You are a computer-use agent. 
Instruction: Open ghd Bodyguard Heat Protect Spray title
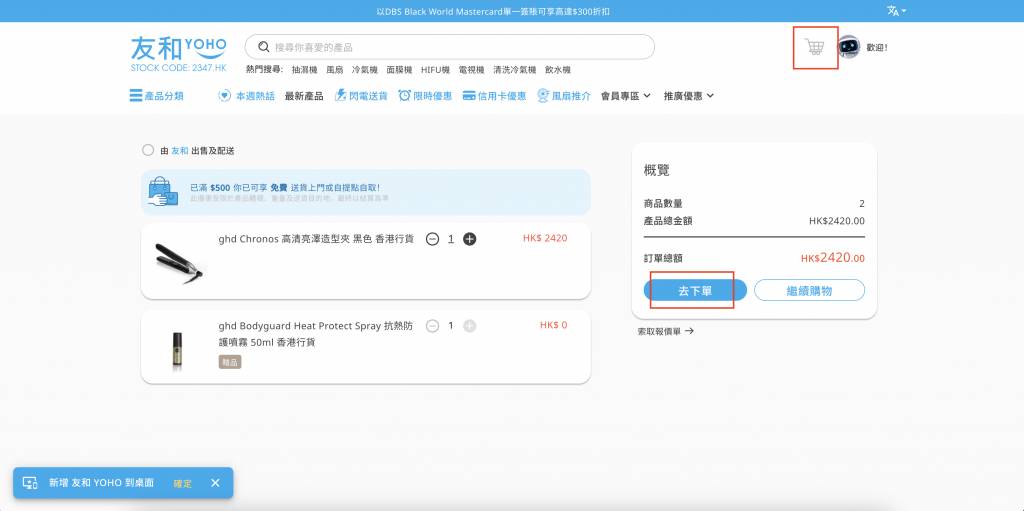pos(316,334)
